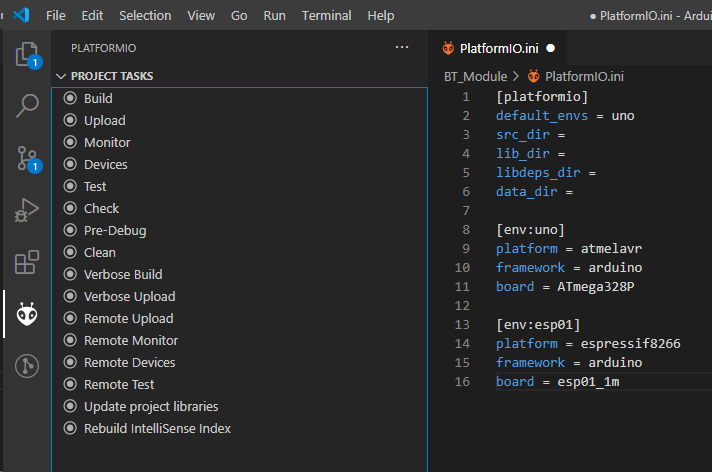The width and height of the screenshot is (712, 472).
Task: Open the Git Graph icon at bottom of activity bar
Action: (x=27, y=366)
